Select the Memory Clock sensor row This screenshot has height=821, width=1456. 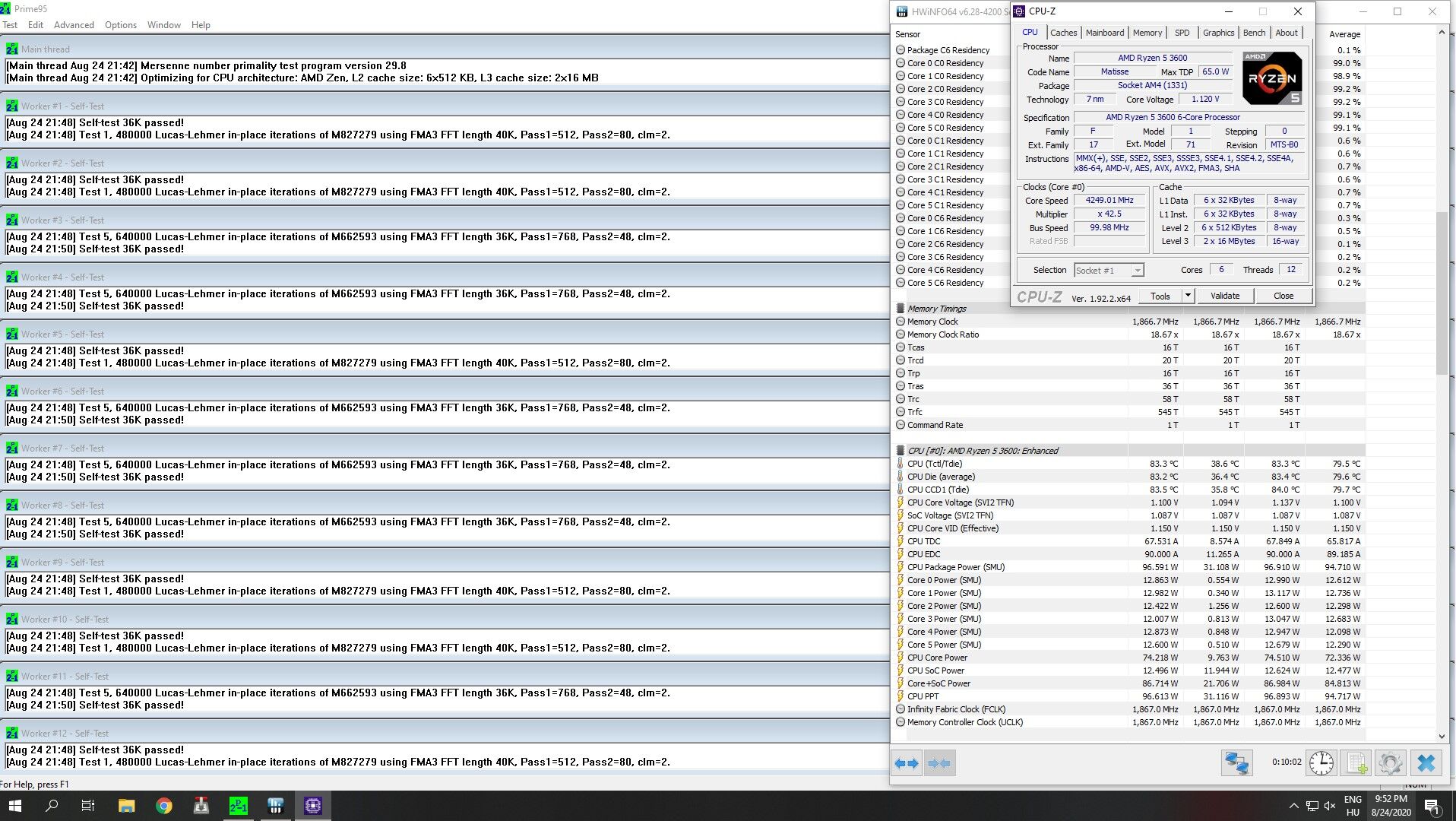tap(1128, 322)
